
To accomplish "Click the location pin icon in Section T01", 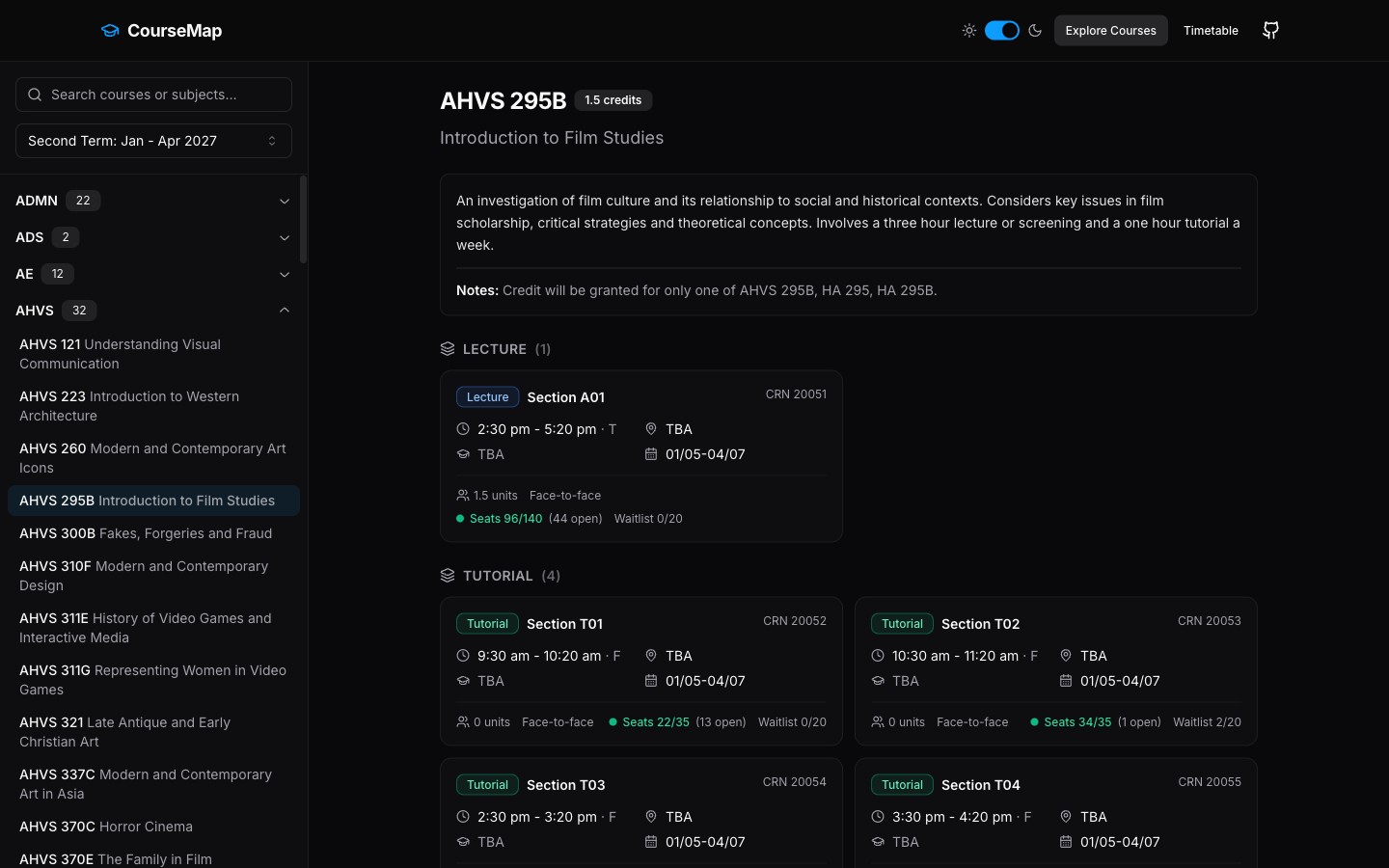I will tap(651, 656).
